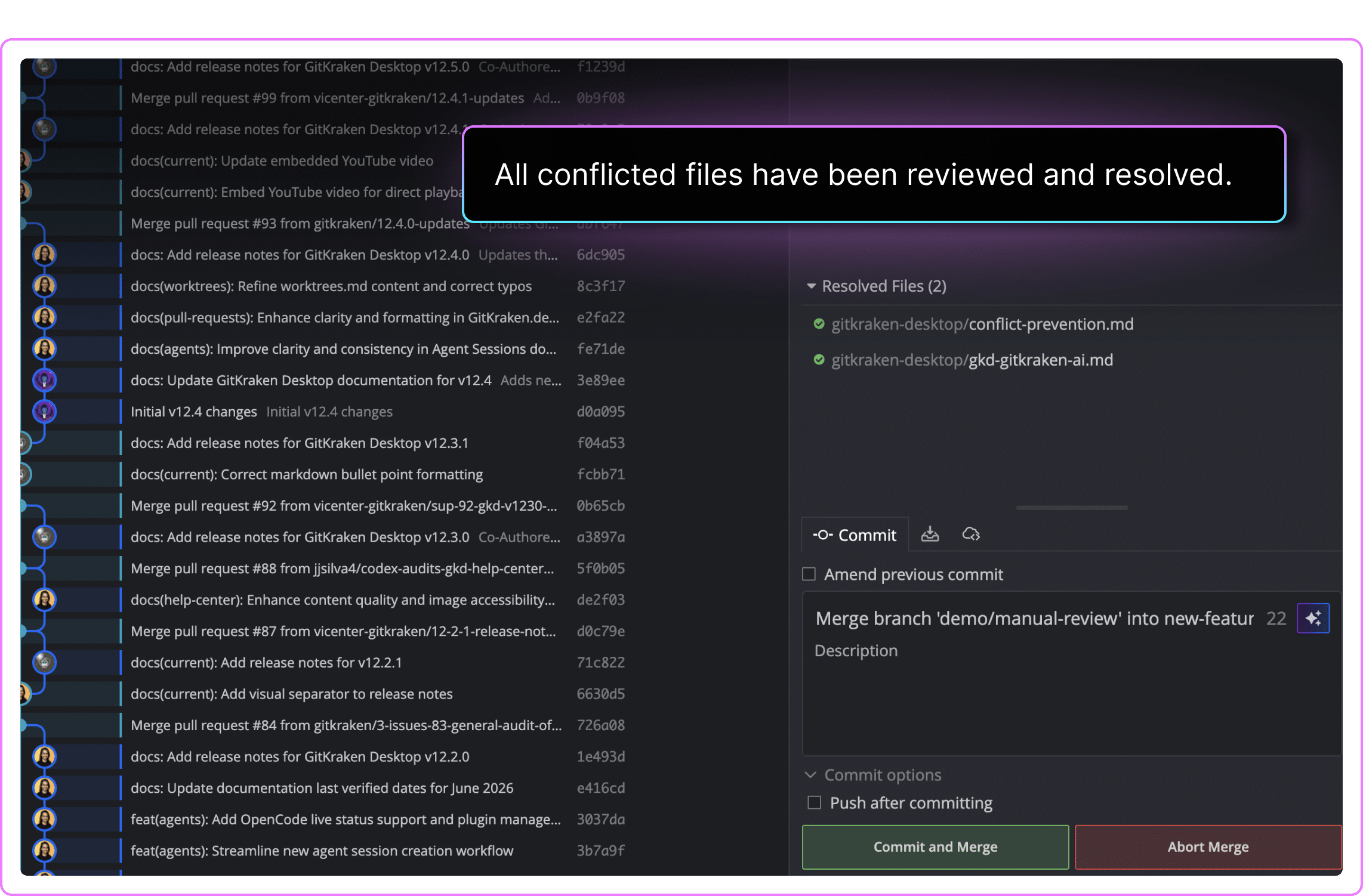Click avatar on commit de2f03 row
The image size is (1363, 896).
[x=44, y=600]
